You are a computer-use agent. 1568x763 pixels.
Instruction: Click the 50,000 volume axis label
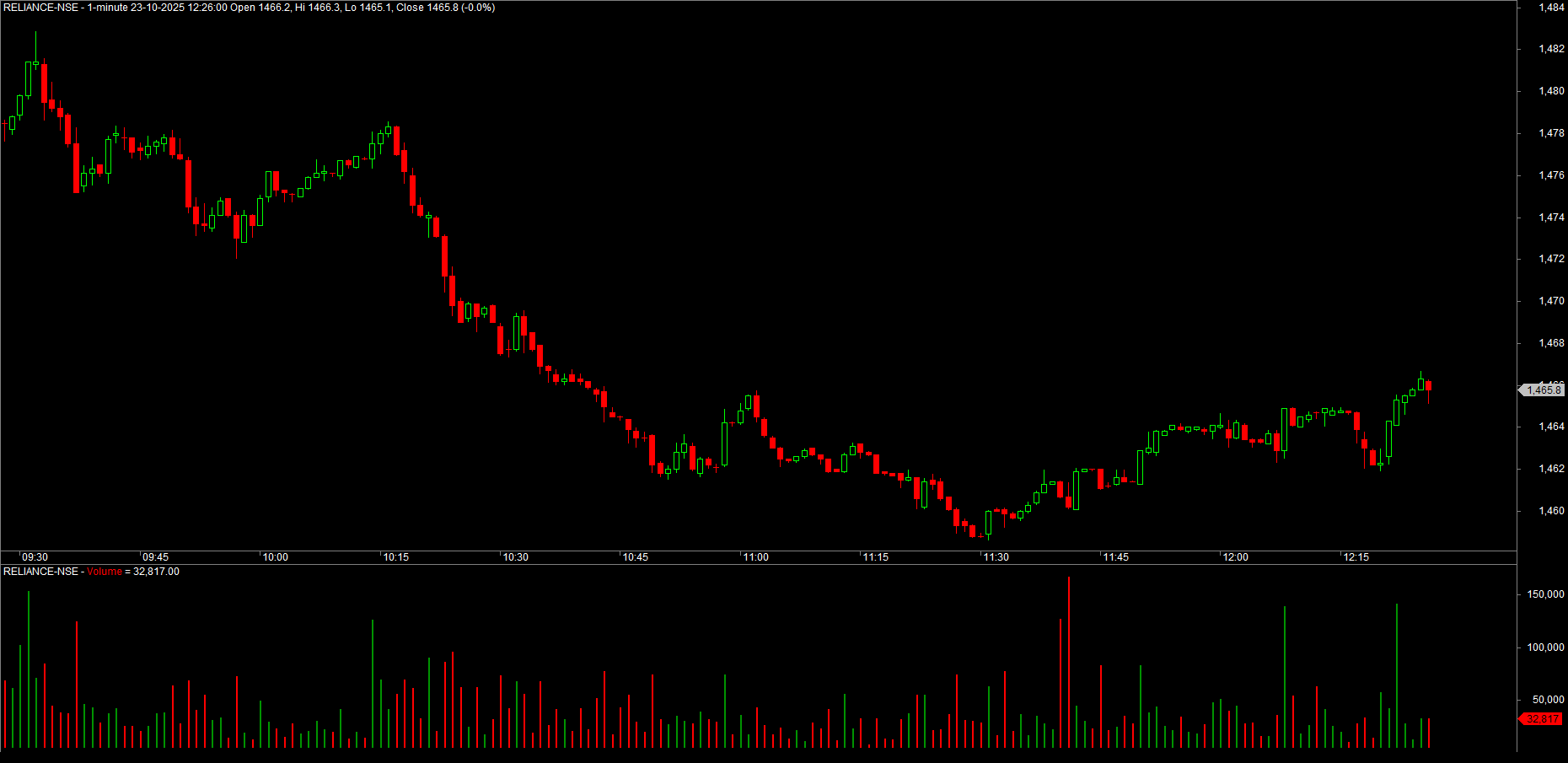[x=1549, y=700]
